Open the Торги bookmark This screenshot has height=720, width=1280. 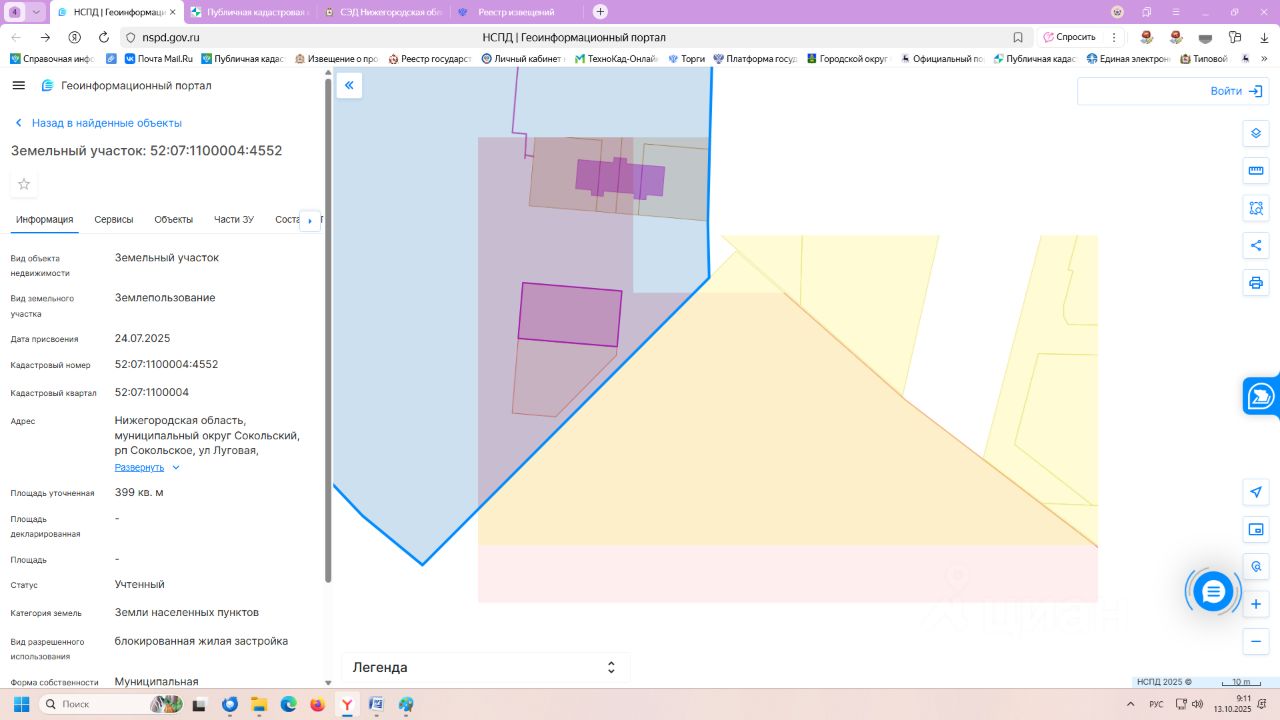click(x=687, y=59)
